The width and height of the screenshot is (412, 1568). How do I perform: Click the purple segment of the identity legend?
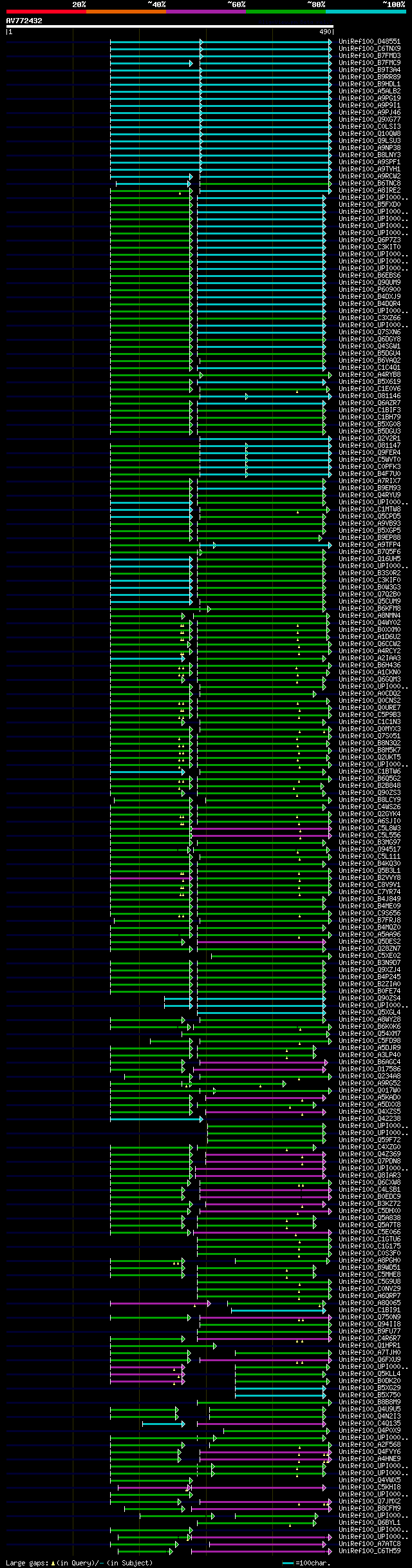tap(206, 12)
